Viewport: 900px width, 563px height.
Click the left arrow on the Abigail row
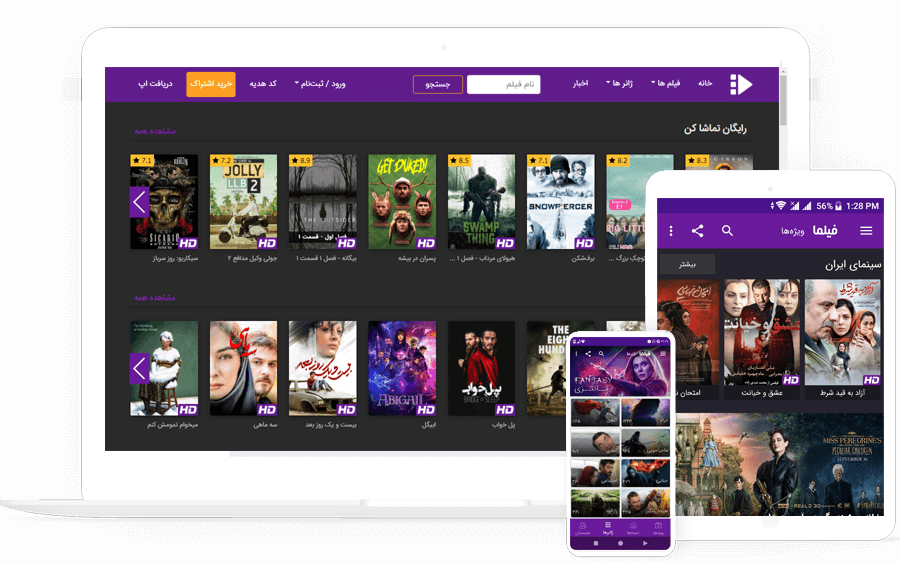(139, 368)
